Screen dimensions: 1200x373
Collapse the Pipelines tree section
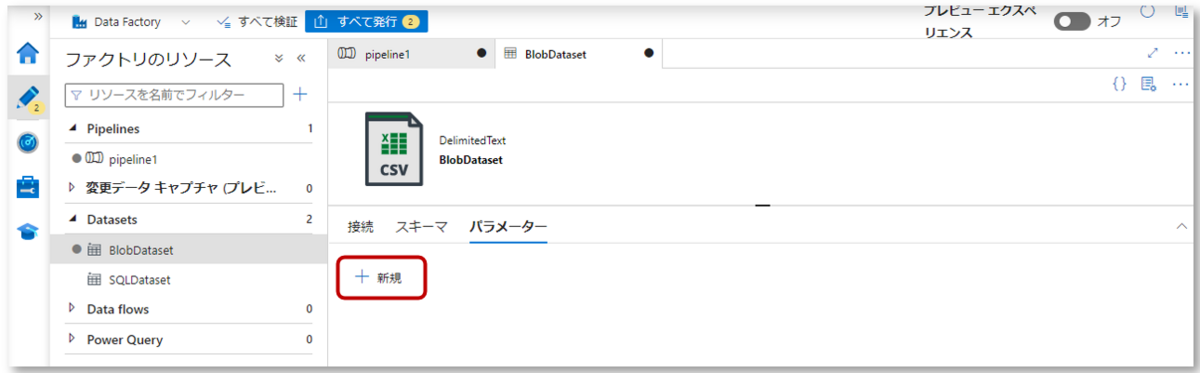tap(72, 129)
